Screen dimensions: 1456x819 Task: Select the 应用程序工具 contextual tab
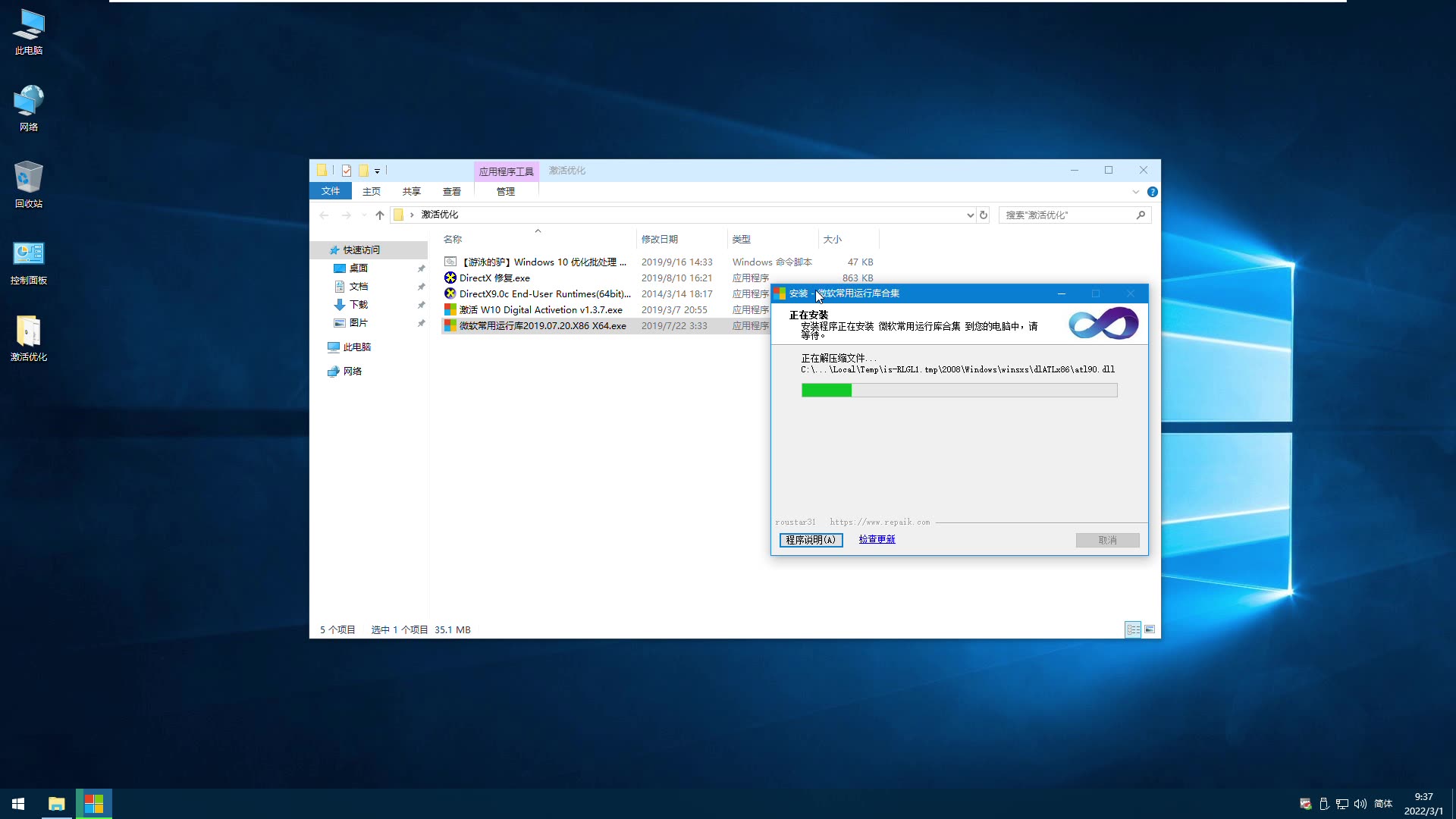[x=507, y=171]
